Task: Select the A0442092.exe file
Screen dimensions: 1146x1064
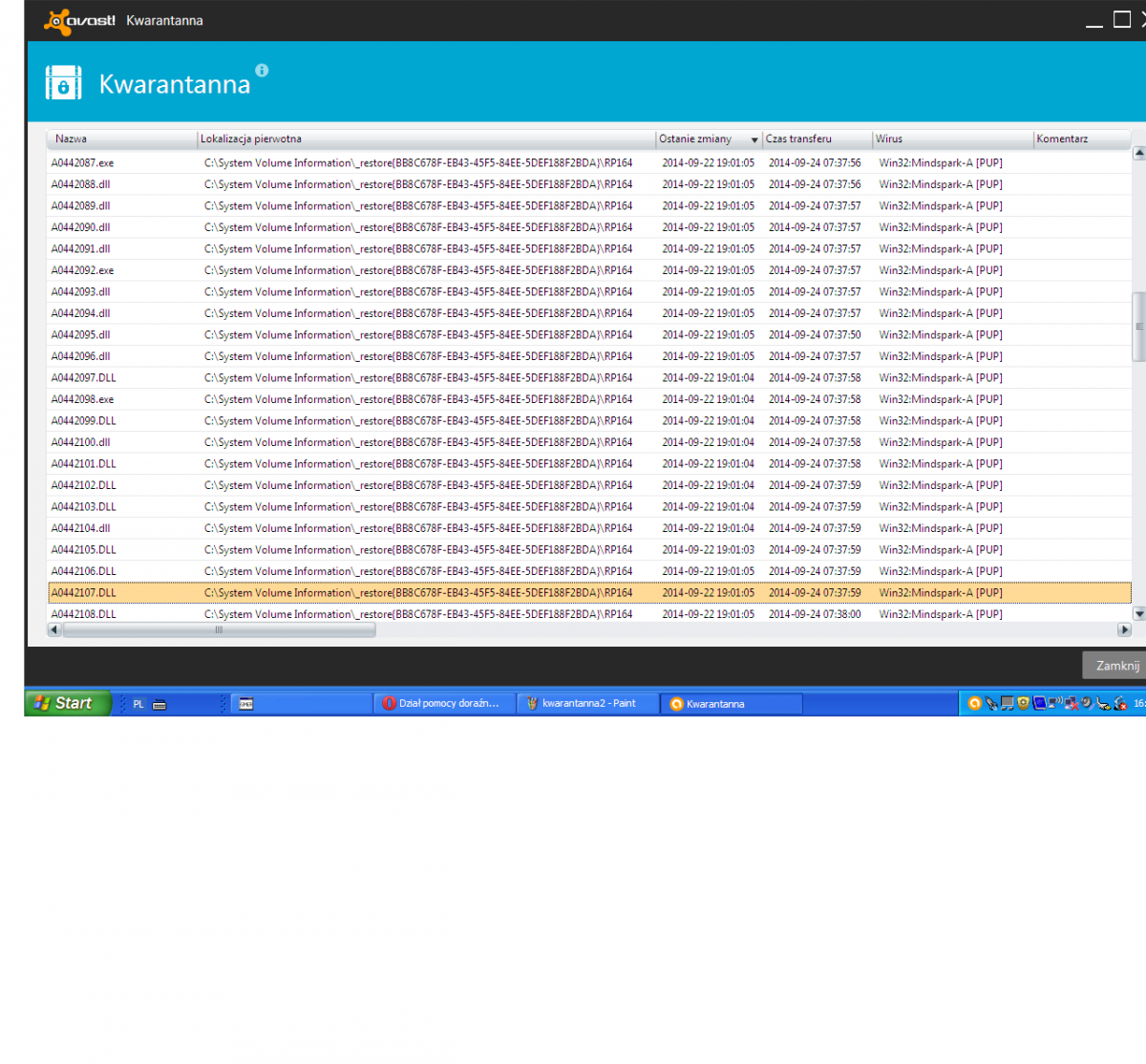Action: click(589, 270)
